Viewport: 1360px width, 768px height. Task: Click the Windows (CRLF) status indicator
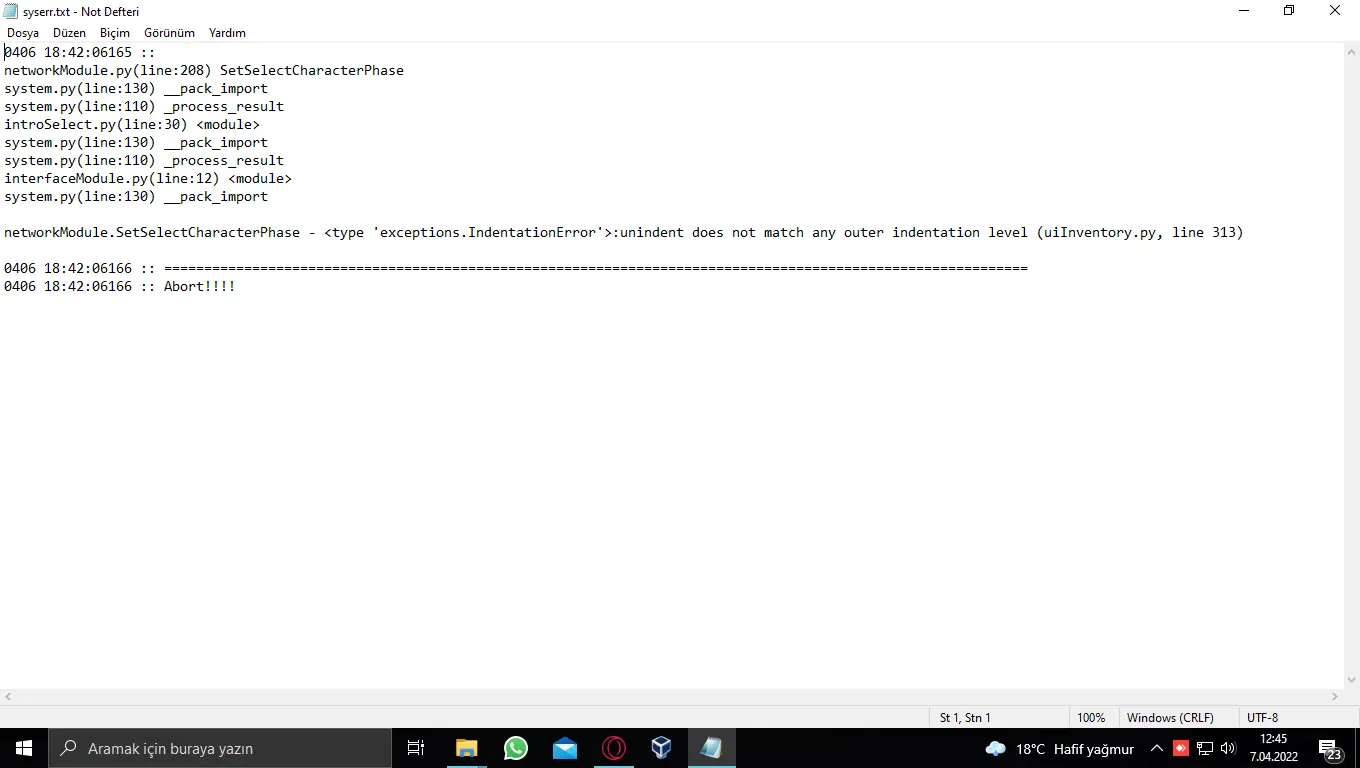point(1169,717)
